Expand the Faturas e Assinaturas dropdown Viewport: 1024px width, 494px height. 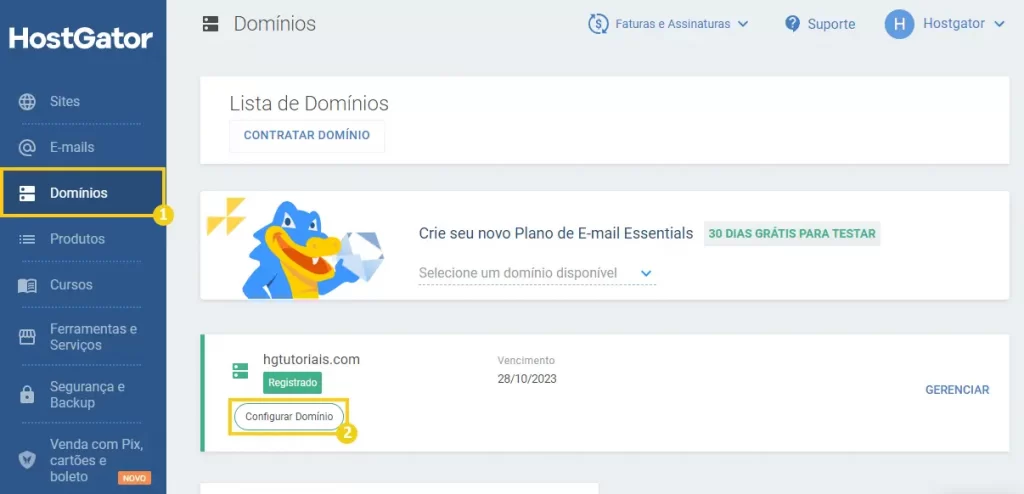668,24
